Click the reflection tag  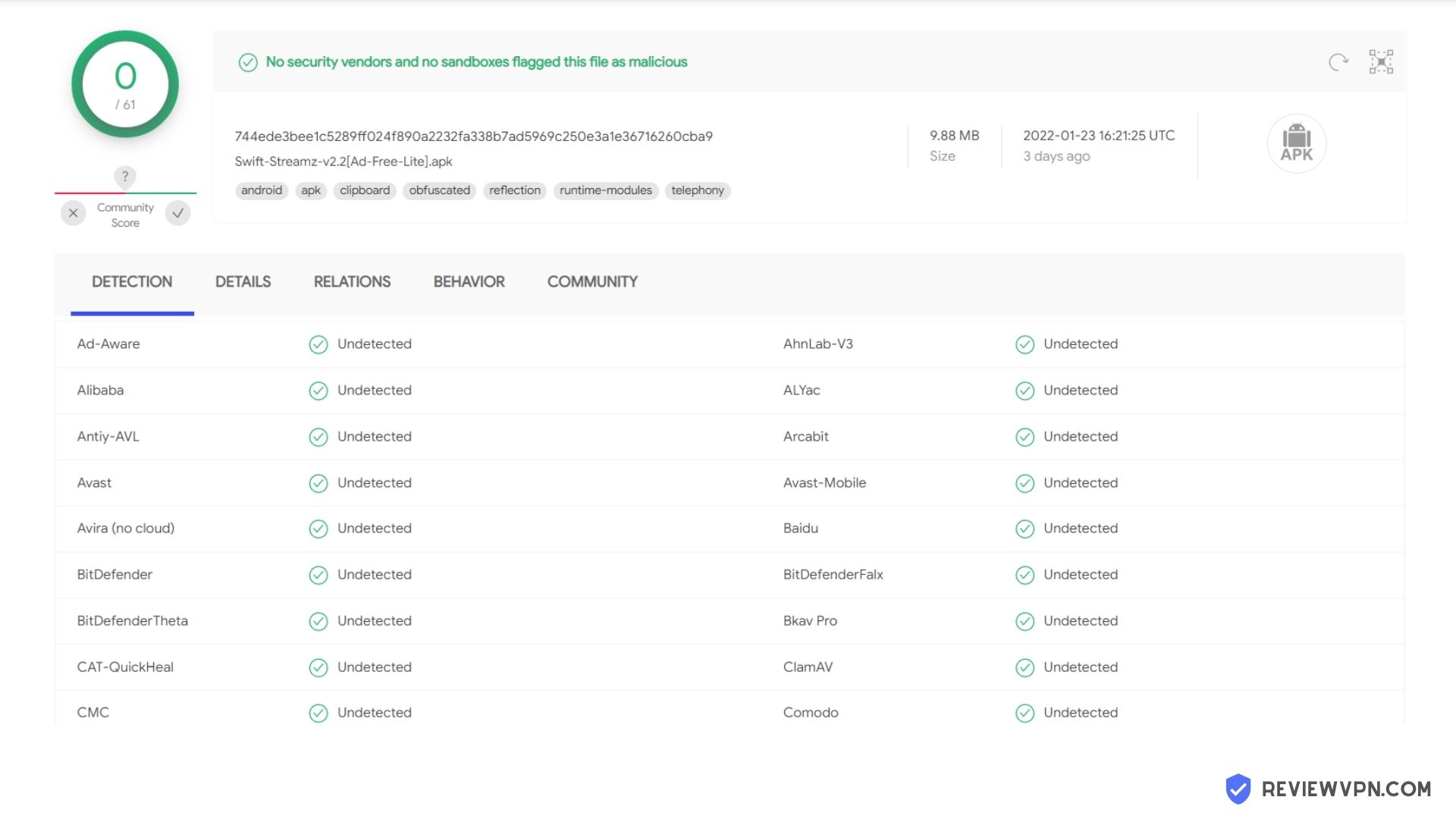click(x=515, y=190)
